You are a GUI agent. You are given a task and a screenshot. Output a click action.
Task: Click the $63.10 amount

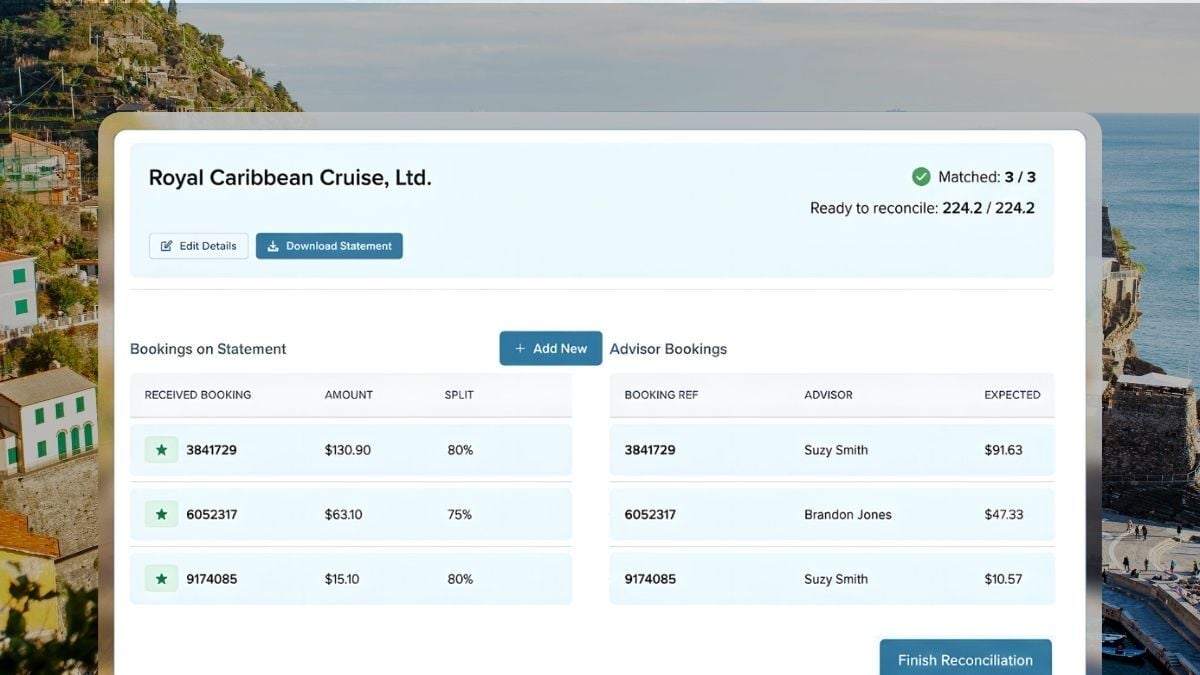tap(344, 515)
